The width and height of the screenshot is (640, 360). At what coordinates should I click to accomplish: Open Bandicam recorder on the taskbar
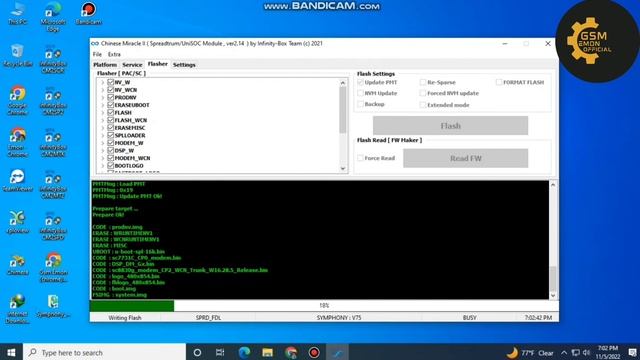point(314,352)
